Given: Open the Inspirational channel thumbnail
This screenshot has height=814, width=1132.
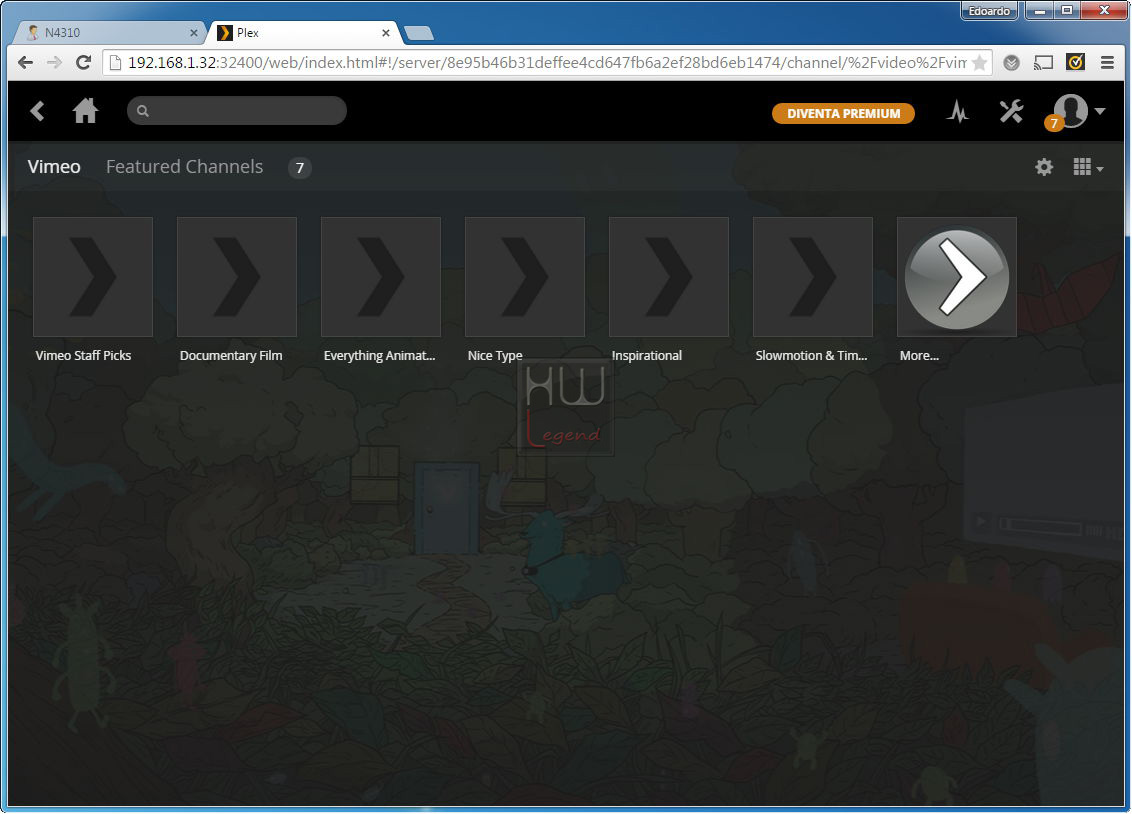Looking at the screenshot, I should [669, 277].
